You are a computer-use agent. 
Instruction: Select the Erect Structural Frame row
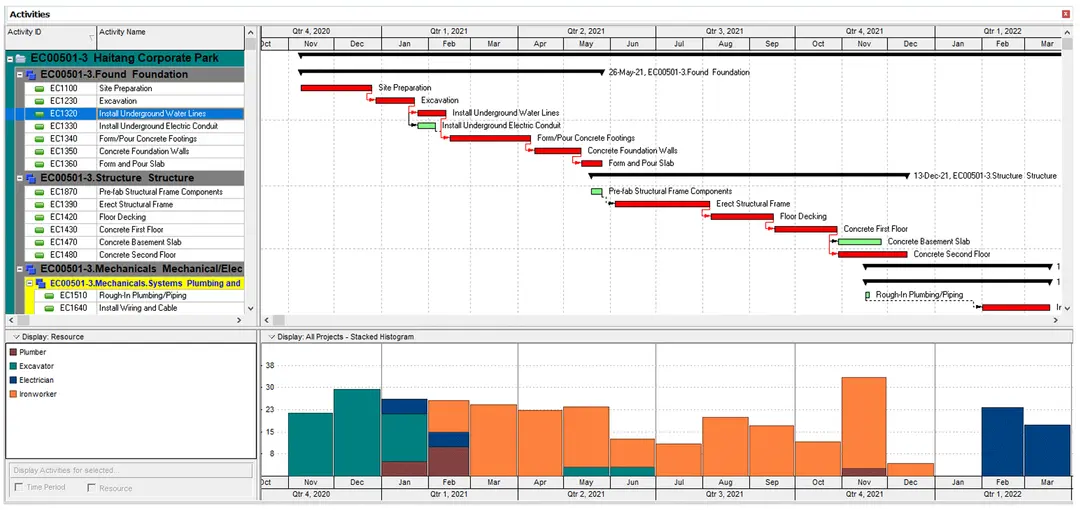pos(134,205)
